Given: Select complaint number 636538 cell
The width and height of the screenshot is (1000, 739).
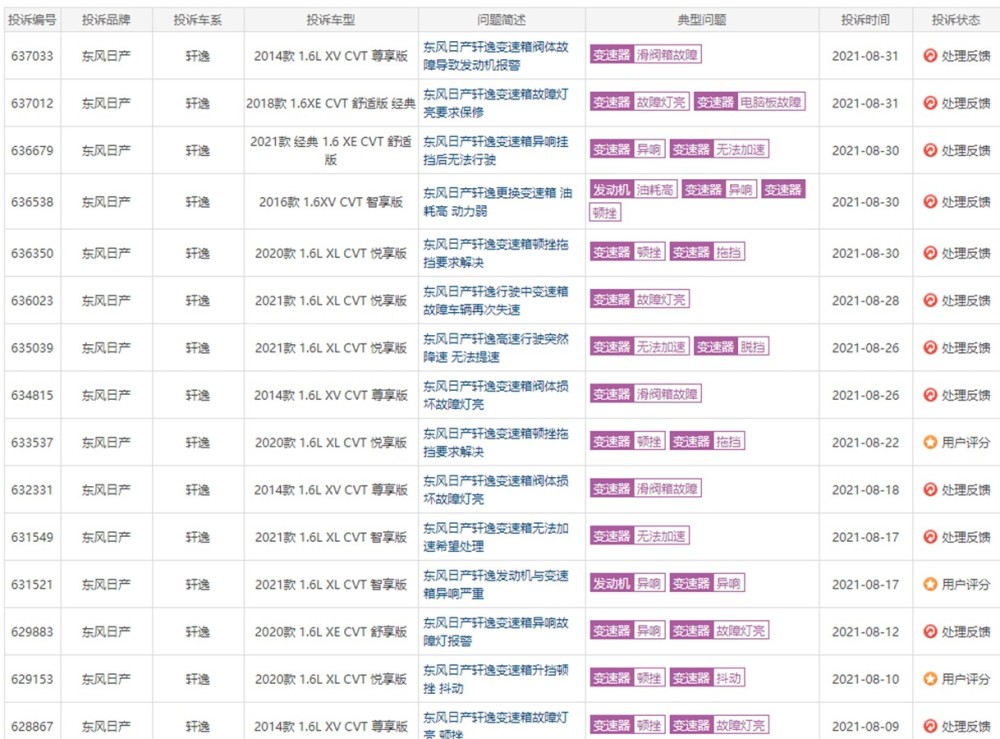Looking at the screenshot, I should (32, 202).
